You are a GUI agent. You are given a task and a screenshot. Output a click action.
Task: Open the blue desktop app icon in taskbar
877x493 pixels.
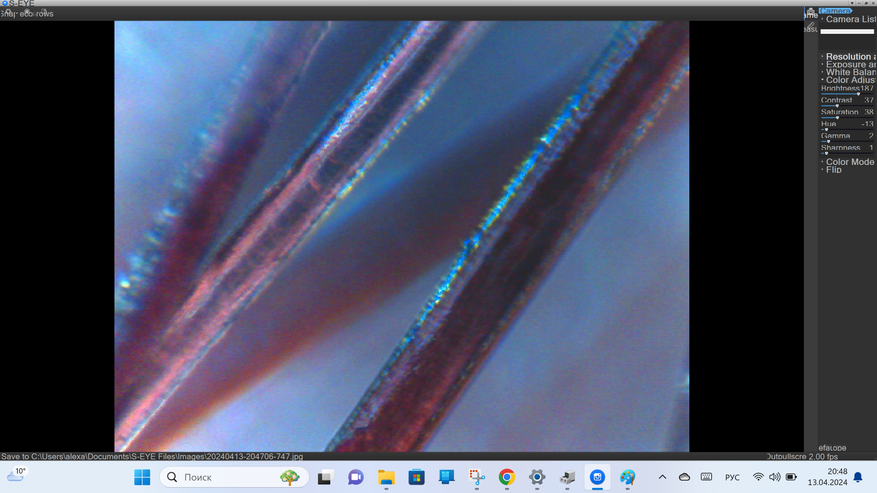(x=446, y=477)
